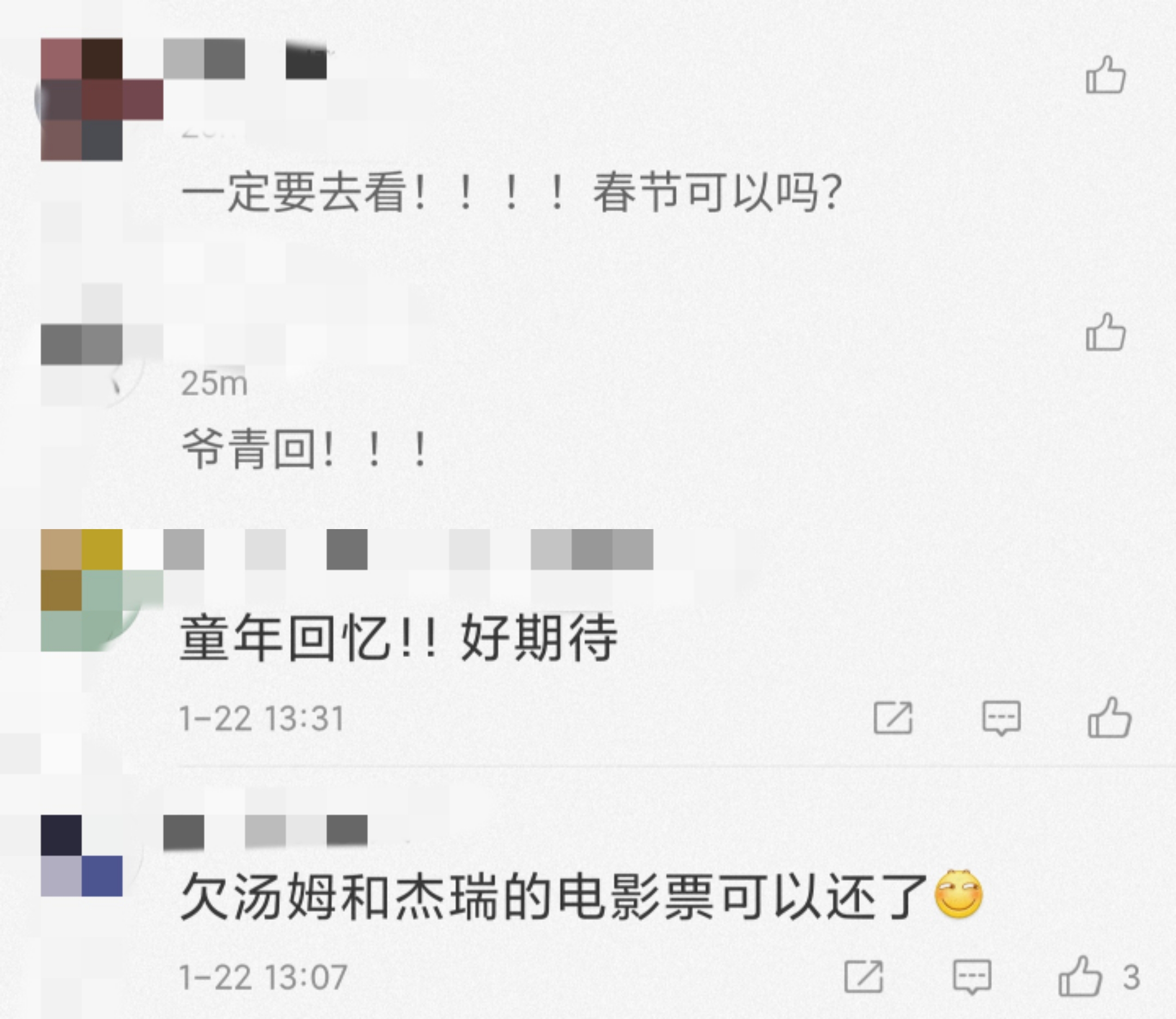The height and width of the screenshot is (1019, 1176).
Task: Share the 童年回忆 好期待 comment
Action: [893, 717]
